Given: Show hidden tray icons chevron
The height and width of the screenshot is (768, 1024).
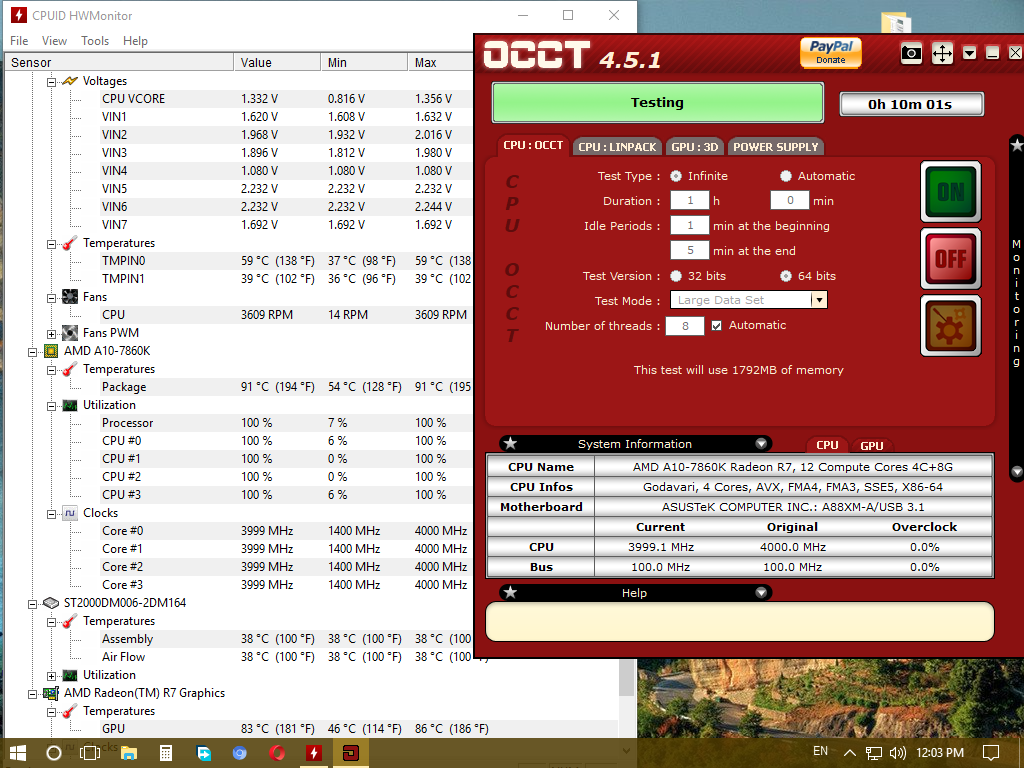Looking at the screenshot, I should (x=850, y=753).
